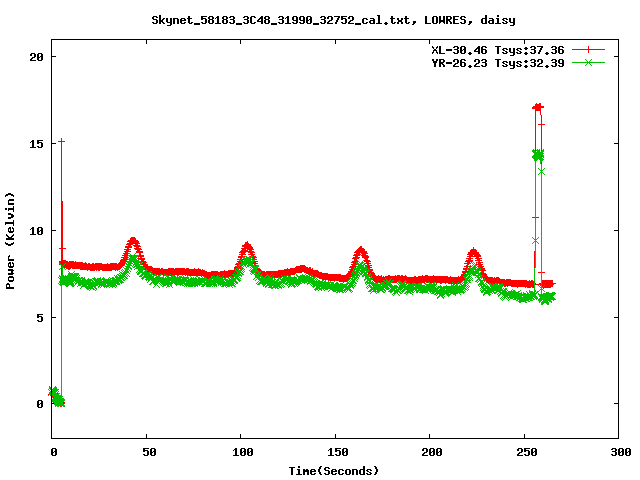Click the x-axis tick label 200
Viewport: 640px width, 480px height.
click(x=432, y=452)
